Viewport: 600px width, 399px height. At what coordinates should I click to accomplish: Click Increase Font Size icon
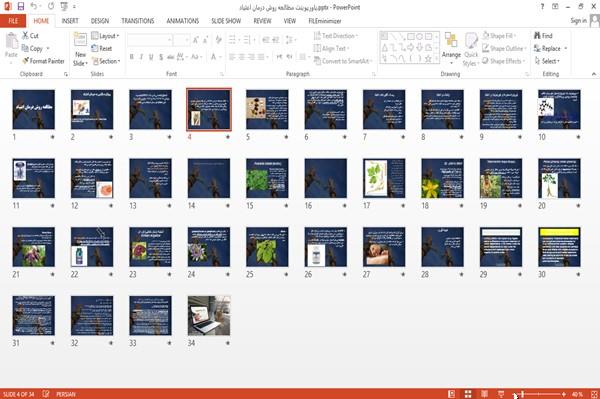[x=196, y=40]
